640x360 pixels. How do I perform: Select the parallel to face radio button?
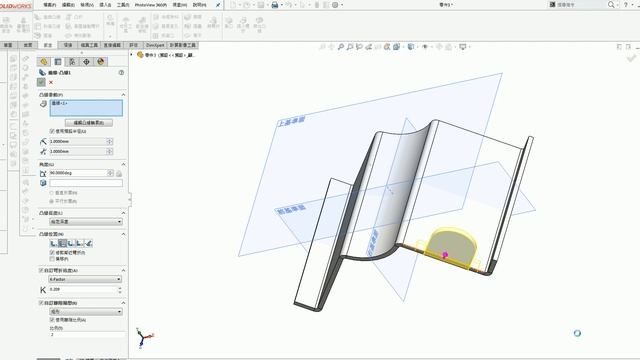pyautogui.click(x=51, y=201)
